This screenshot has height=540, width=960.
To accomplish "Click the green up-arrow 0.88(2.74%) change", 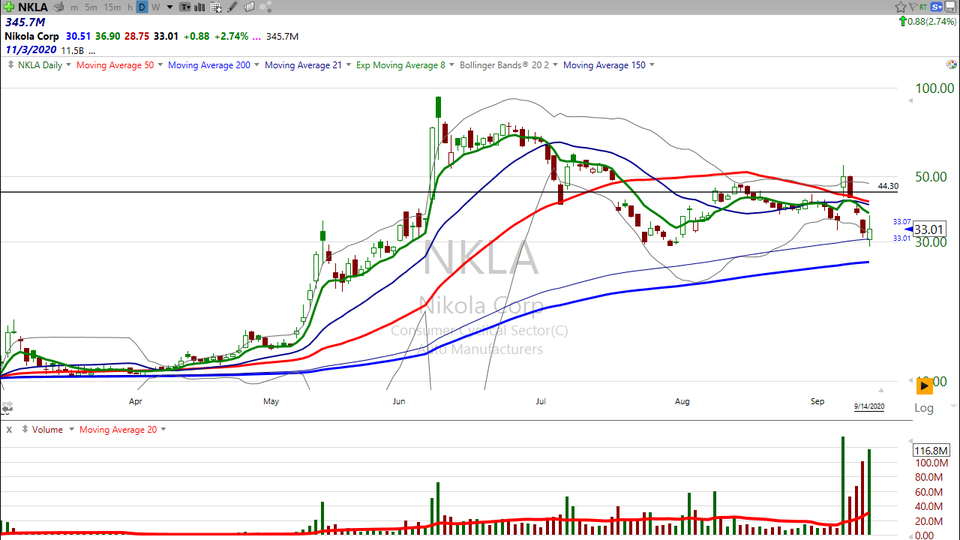I will click(x=927, y=21).
